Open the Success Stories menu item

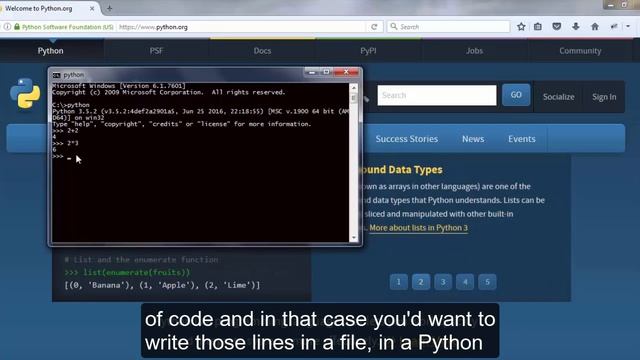point(407,139)
